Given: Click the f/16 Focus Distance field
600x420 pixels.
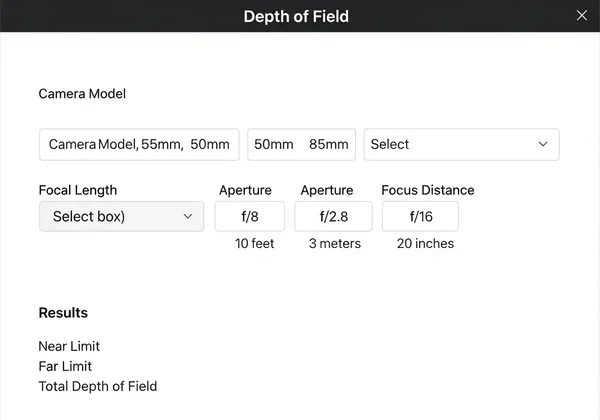Looking at the screenshot, I should pos(421,217).
